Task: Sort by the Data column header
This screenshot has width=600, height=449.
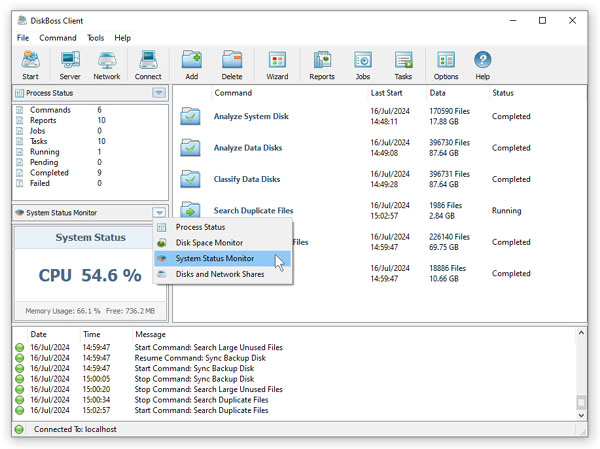Action: 437,93
